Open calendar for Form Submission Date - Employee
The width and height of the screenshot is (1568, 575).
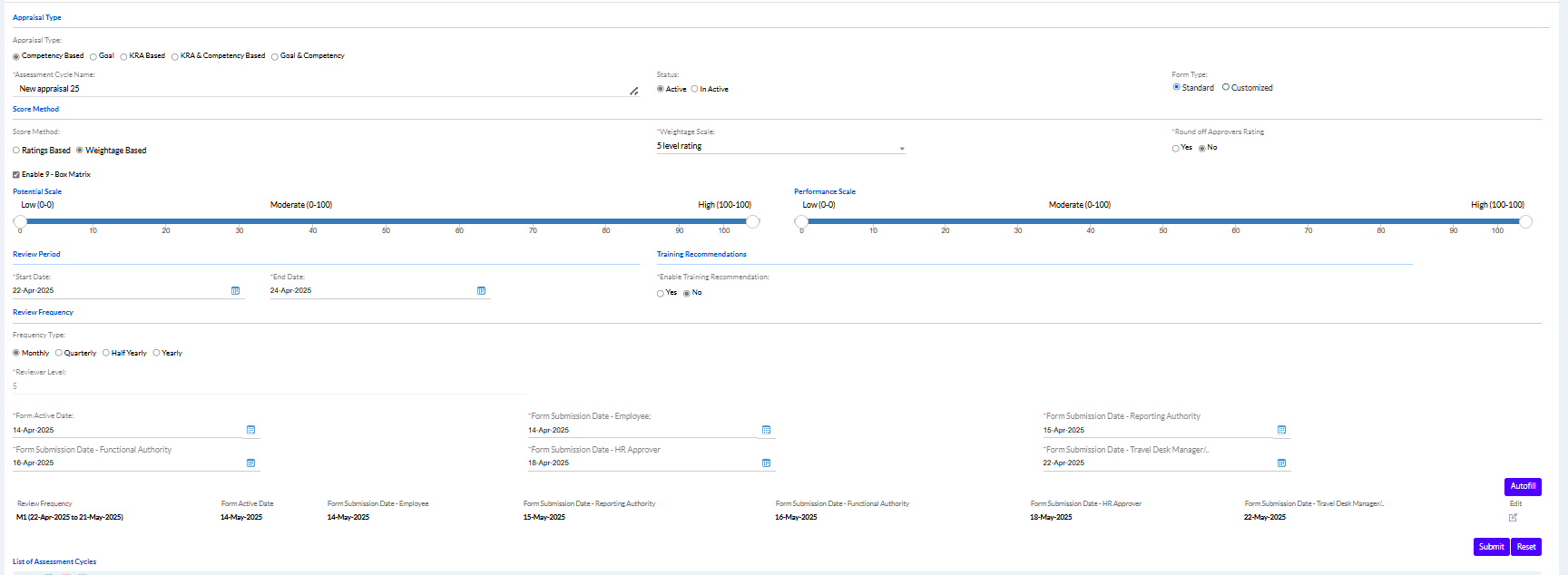[x=766, y=430]
